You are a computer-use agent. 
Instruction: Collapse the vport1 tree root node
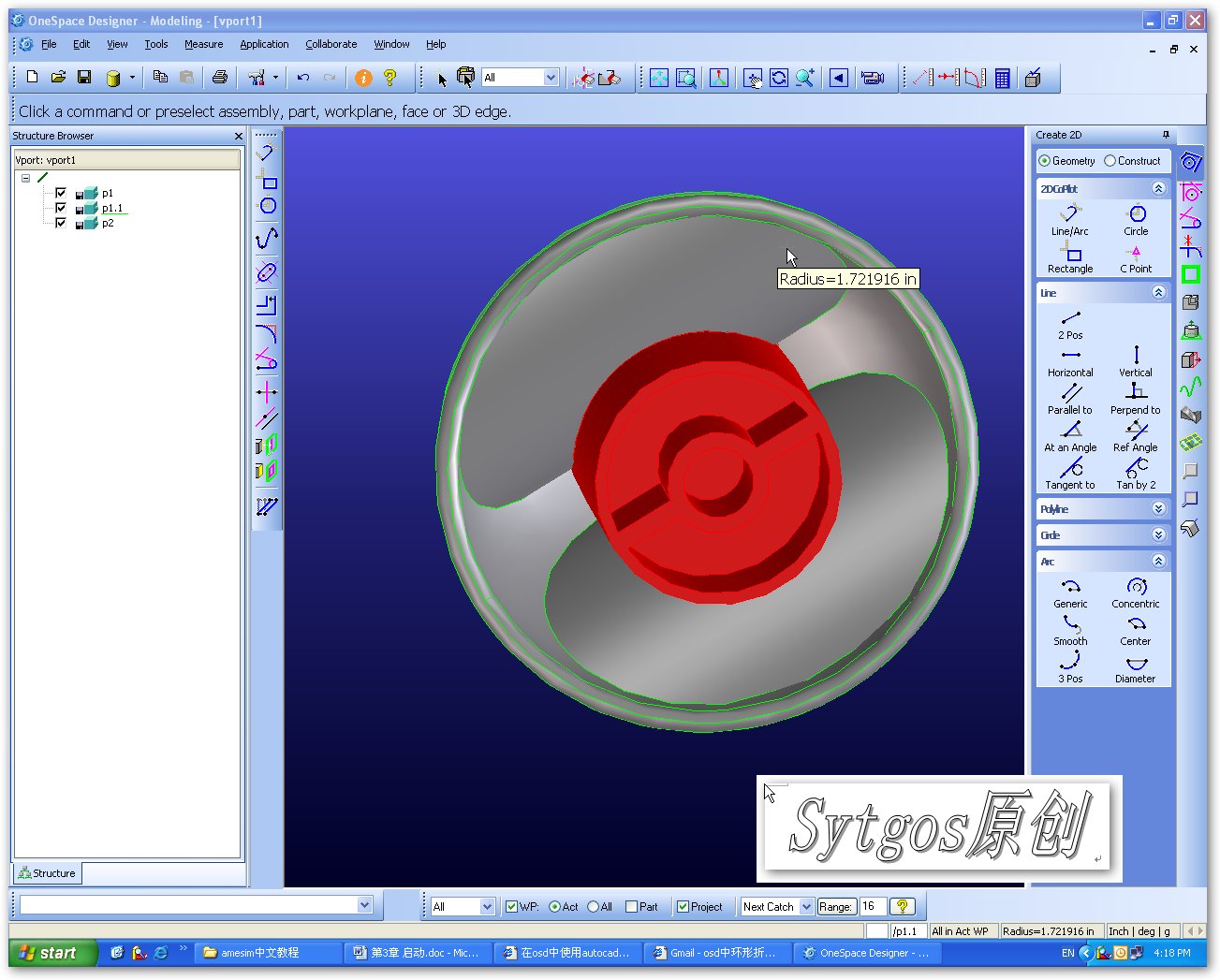pyautogui.click(x=26, y=178)
